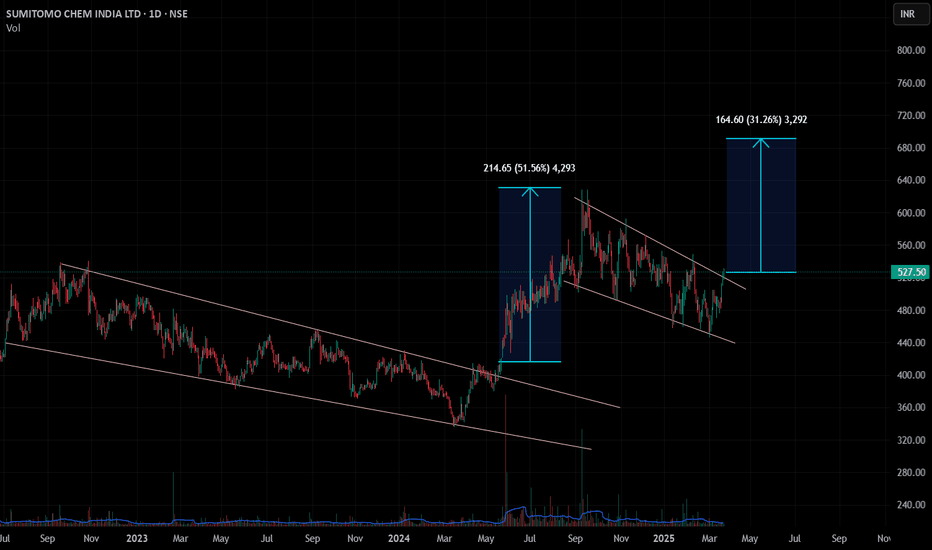Image resolution: width=932 pixels, height=550 pixels.
Task: Select the Vol indicator label
Action: pos(13,28)
